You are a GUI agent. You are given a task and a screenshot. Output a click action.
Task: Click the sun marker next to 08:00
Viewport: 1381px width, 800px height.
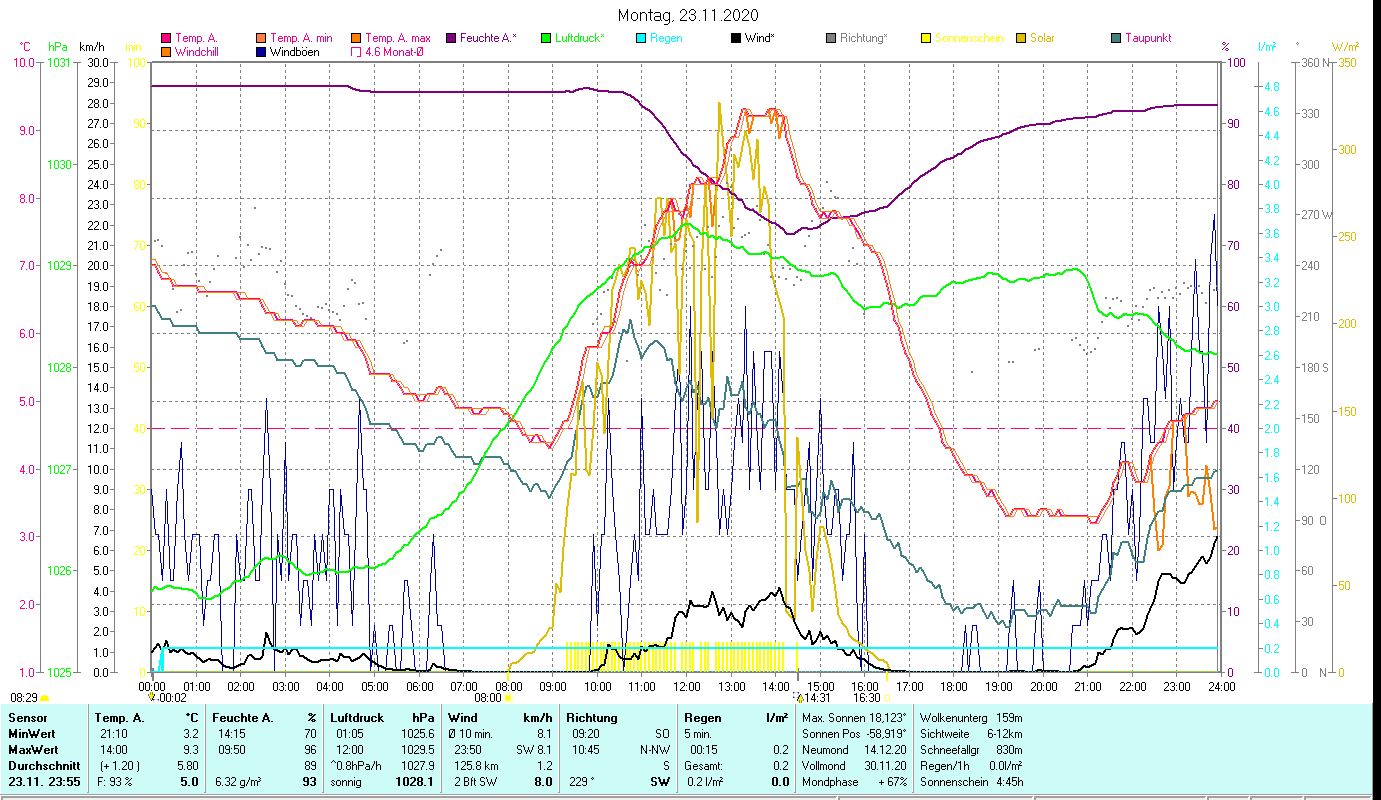(508, 698)
